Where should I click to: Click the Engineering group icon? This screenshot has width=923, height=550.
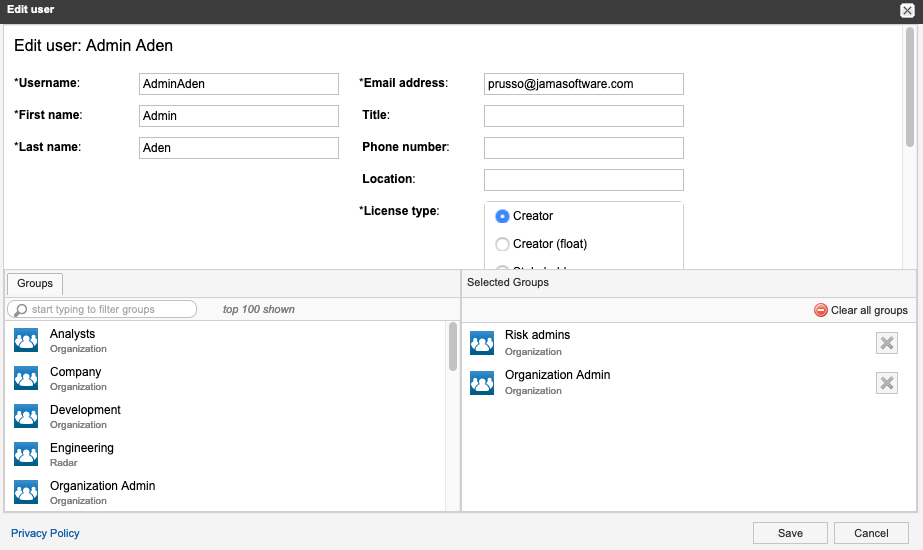pyautogui.click(x=26, y=454)
